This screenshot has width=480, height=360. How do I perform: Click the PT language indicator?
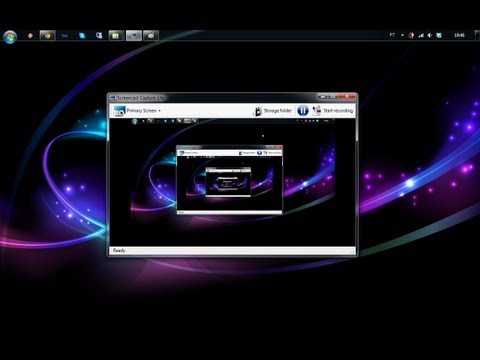(x=392, y=35)
